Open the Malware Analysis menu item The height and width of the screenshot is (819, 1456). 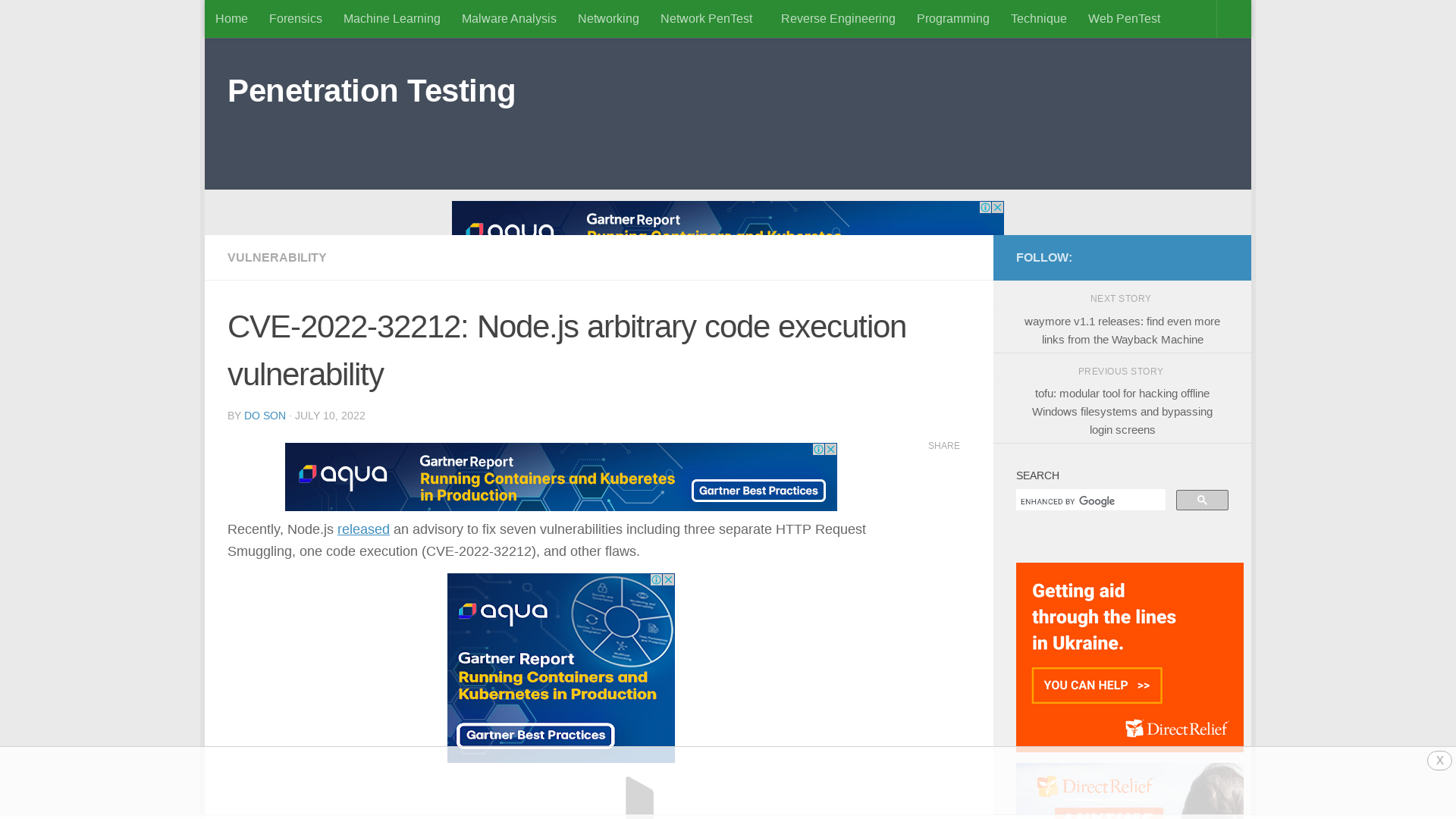(509, 19)
